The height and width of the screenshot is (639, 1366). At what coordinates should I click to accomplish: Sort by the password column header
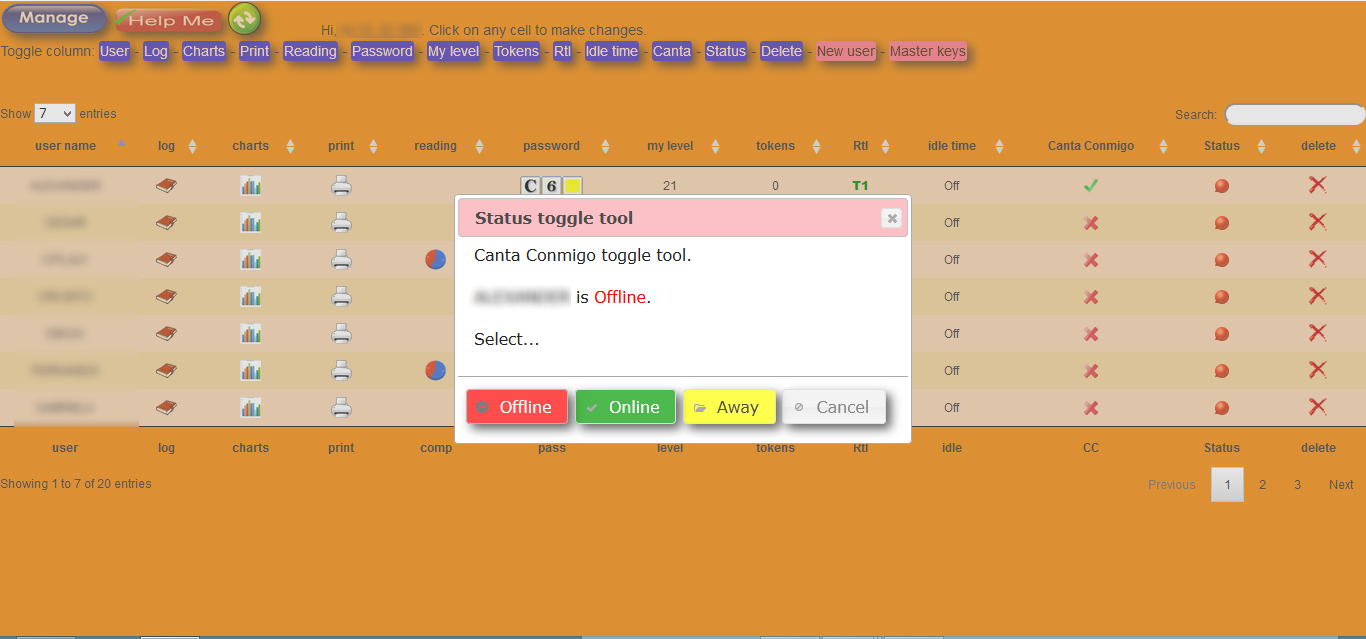click(x=551, y=146)
